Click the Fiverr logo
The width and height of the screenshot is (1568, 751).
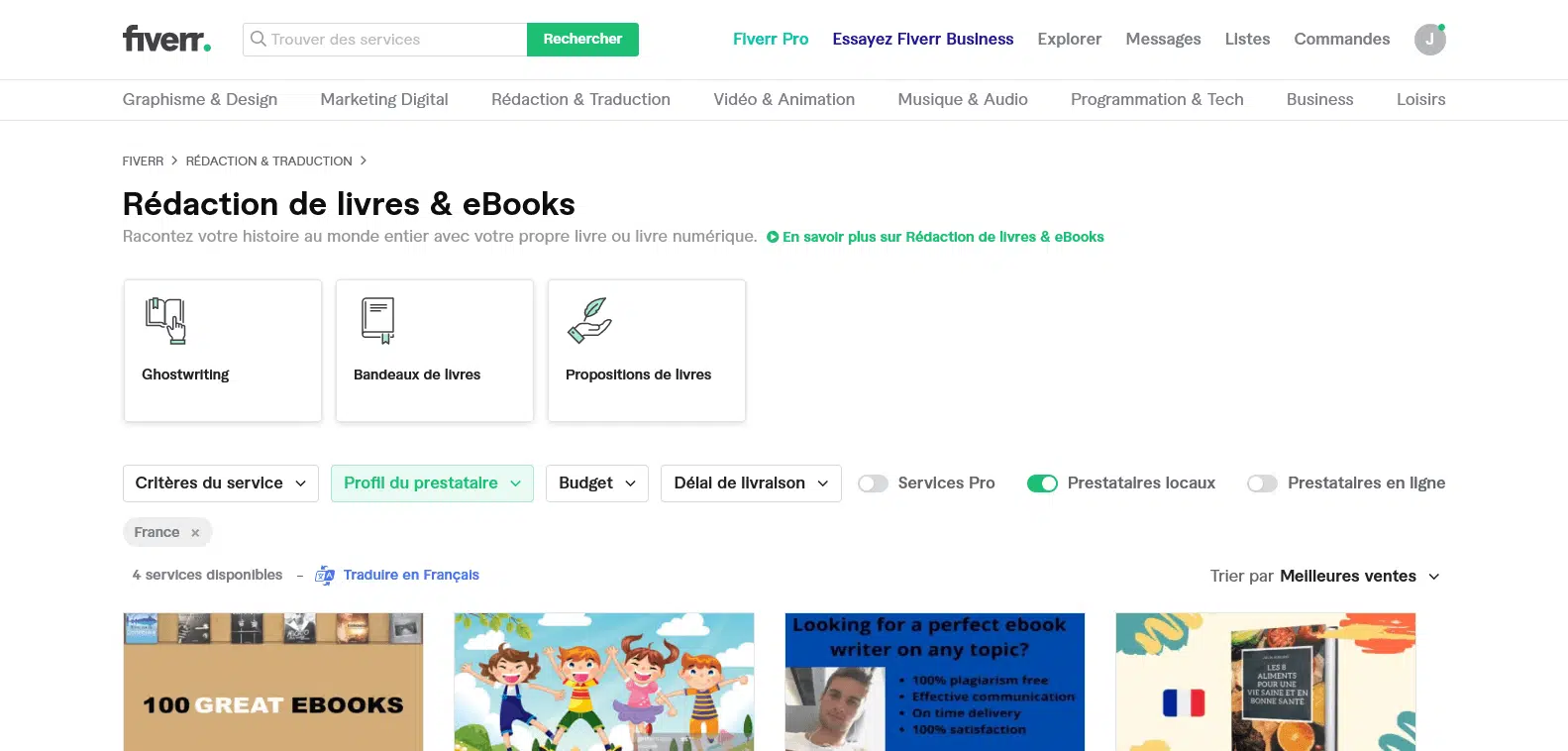(166, 39)
